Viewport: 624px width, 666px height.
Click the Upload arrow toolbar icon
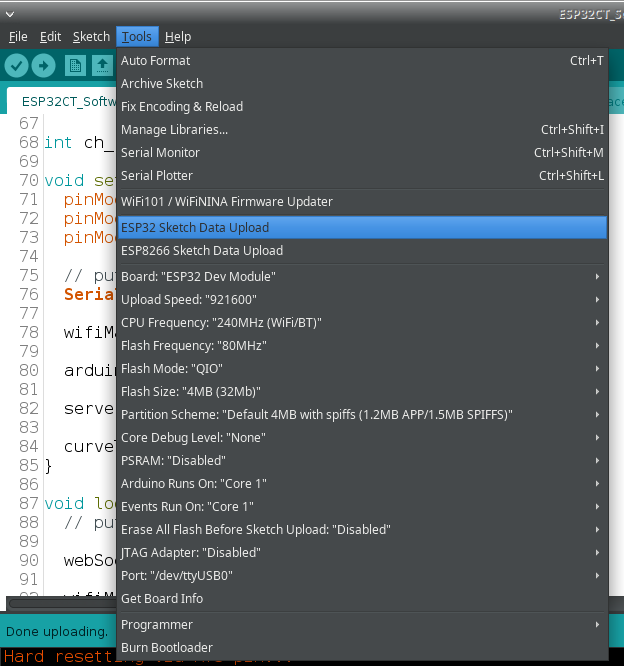(43, 66)
